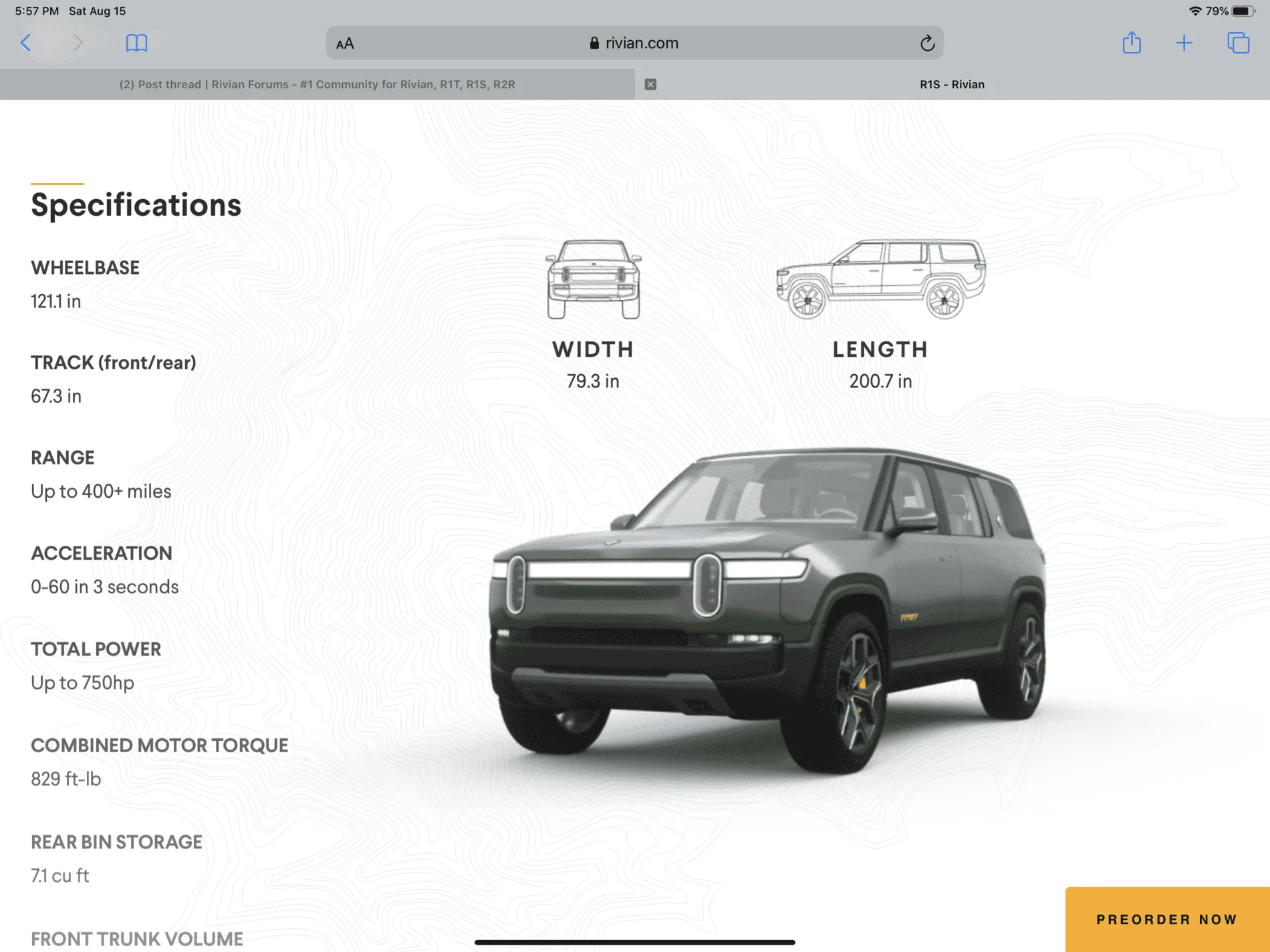Click the REAR BIN STORAGE label
Screen dimensions: 1270x952
[116, 842]
